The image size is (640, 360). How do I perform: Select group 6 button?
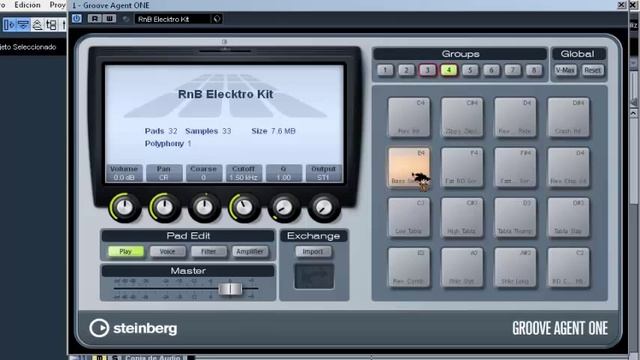(491, 70)
